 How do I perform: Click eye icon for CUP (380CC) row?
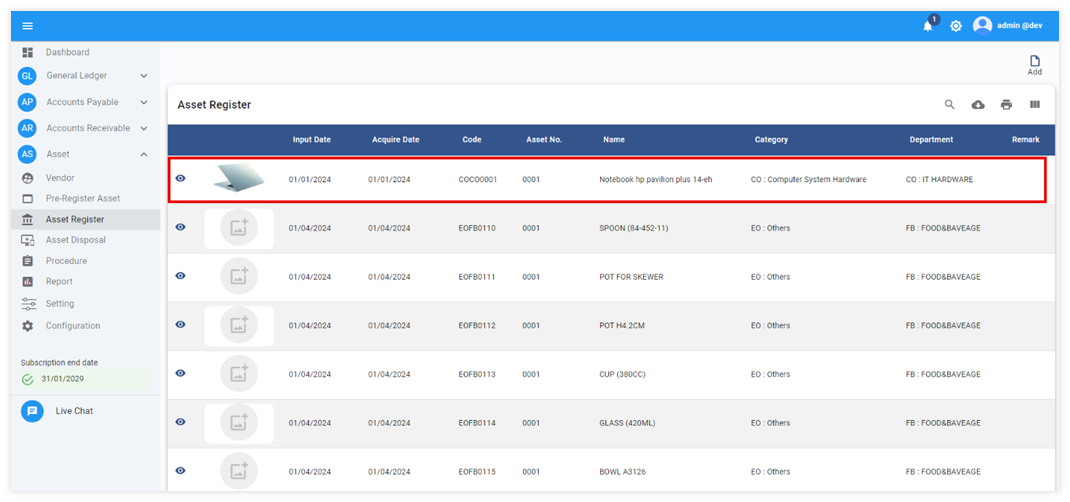click(181, 373)
